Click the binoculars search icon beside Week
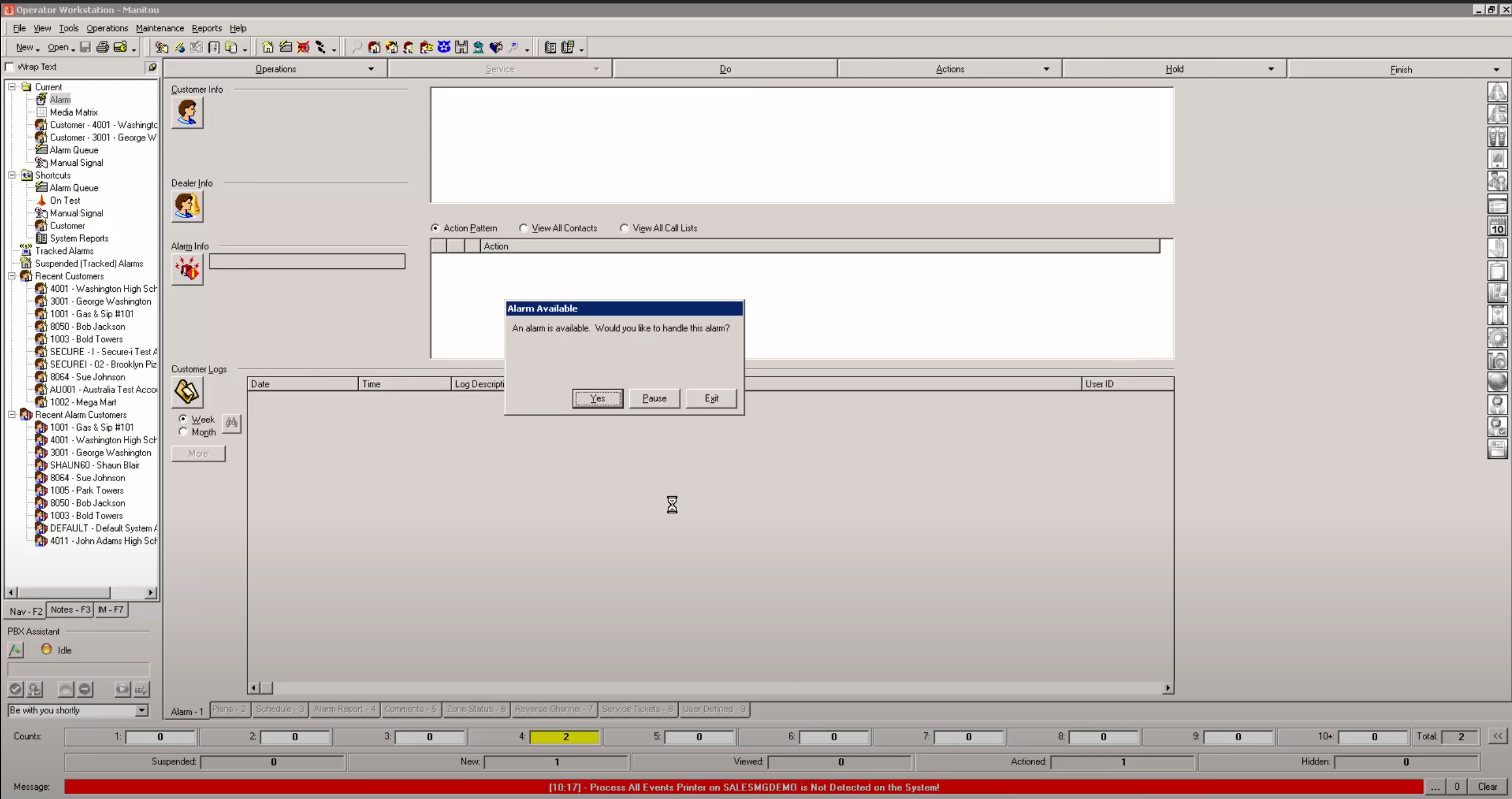 tap(231, 423)
